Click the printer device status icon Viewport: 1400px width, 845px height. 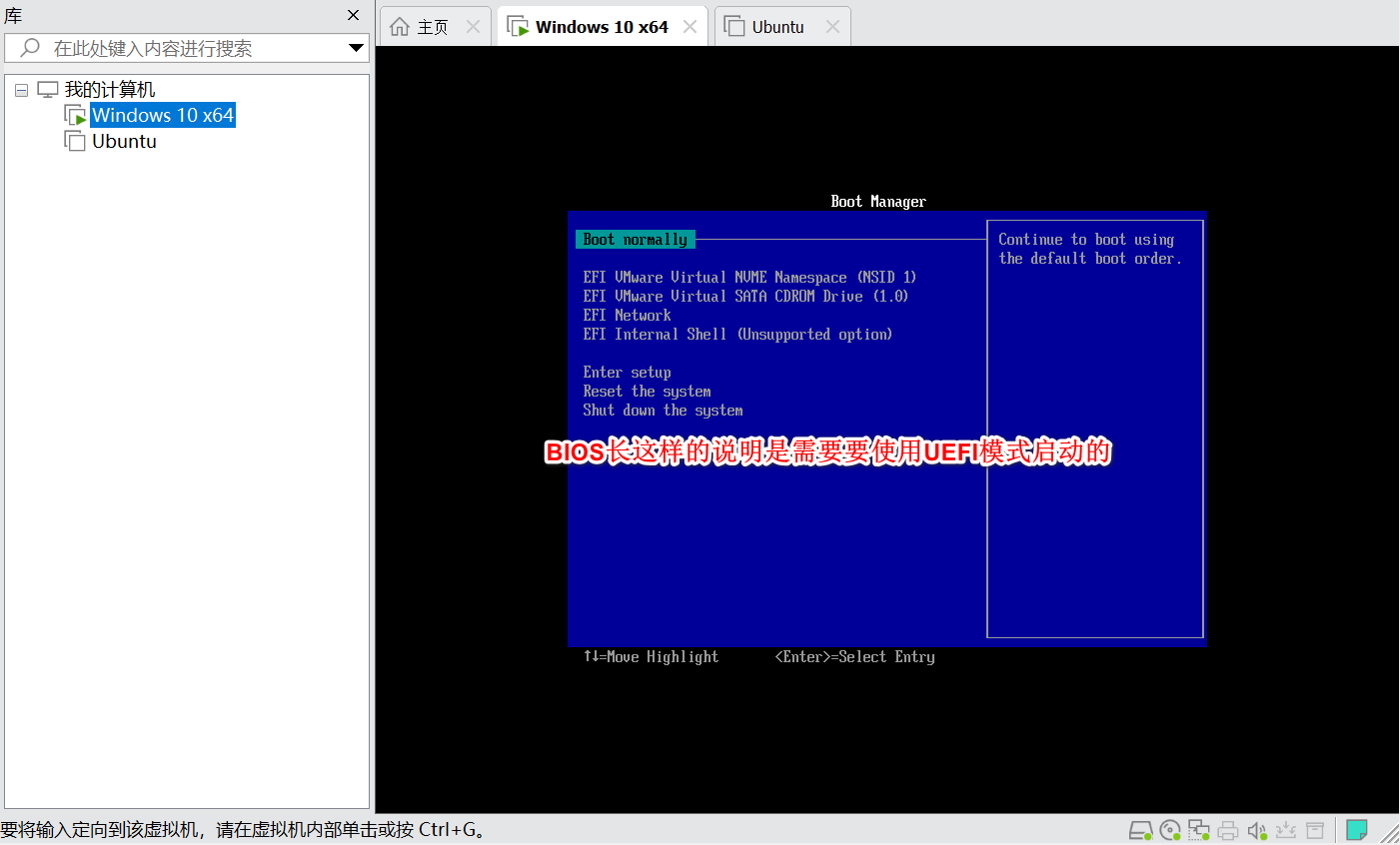(1228, 830)
